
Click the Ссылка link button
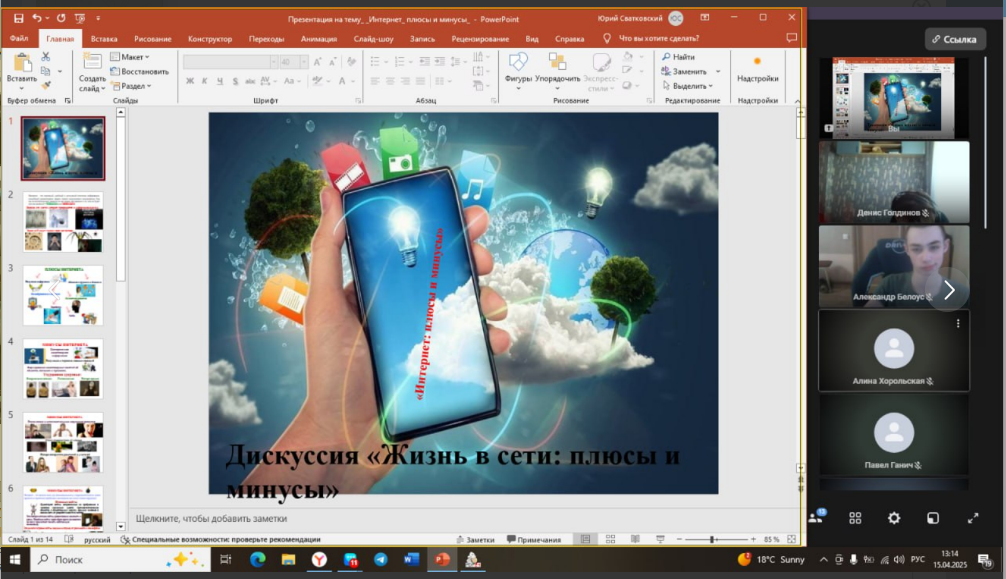tap(954, 39)
